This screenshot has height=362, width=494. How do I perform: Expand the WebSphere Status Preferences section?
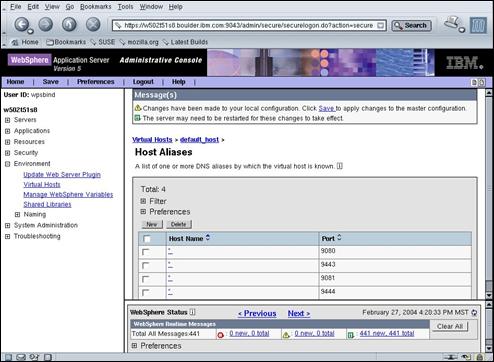coord(134,346)
